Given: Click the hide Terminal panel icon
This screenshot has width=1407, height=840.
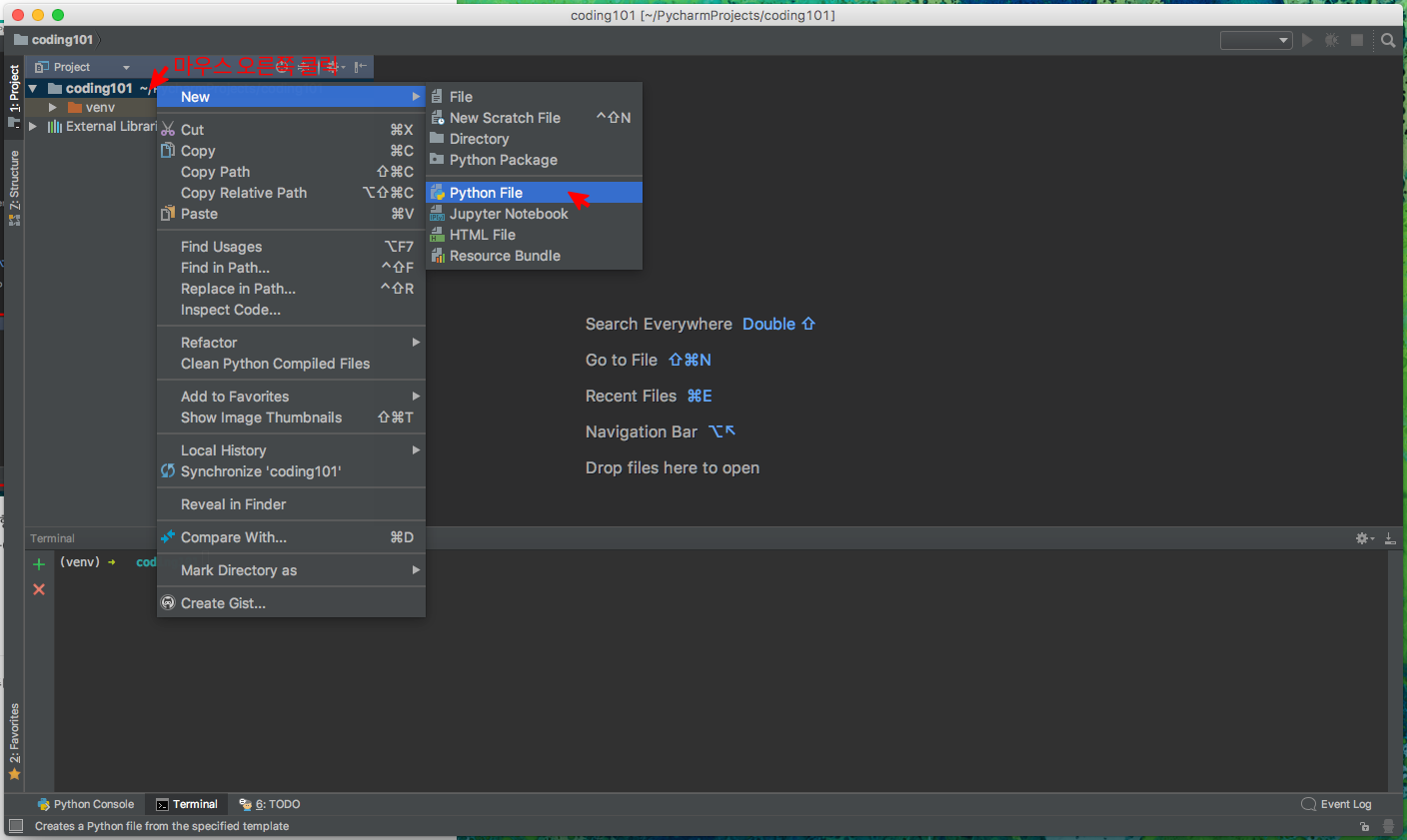Looking at the screenshot, I should (x=1389, y=538).
